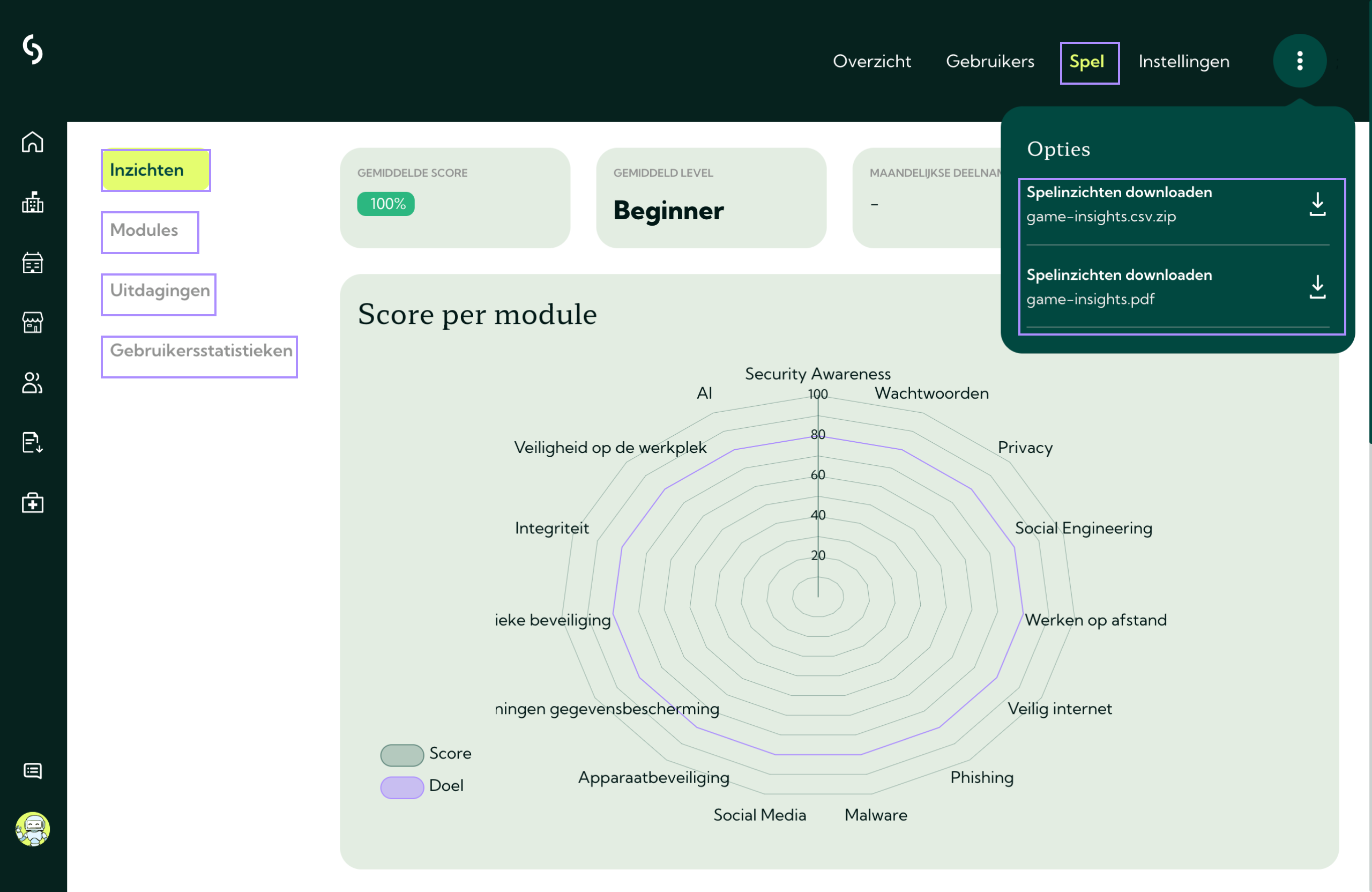Open the users icon in sidebar
This screenshot has width=1372, height=892.
pyautogui.click(x=33, y=382)
